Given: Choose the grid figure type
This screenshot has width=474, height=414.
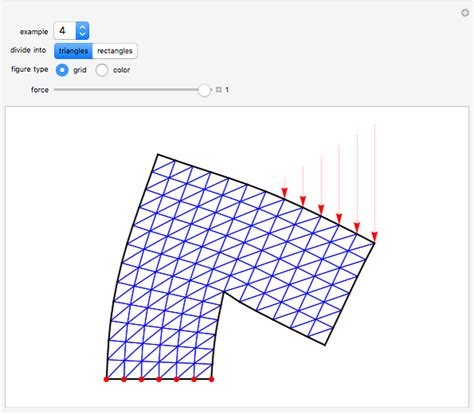Looking at the screenshot, I should coord(62,70).
